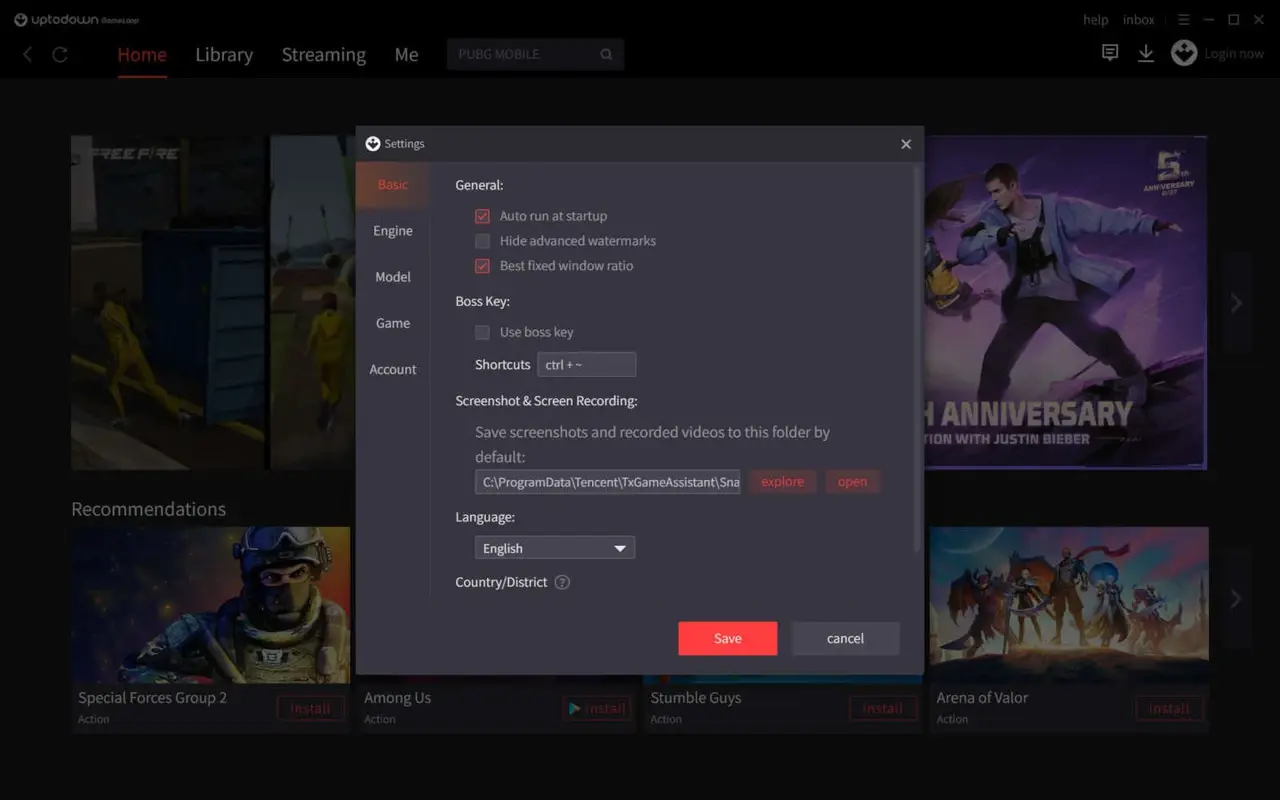Click the Login now avatar icon
The image size is (1280, 800).
[1184, 53]
